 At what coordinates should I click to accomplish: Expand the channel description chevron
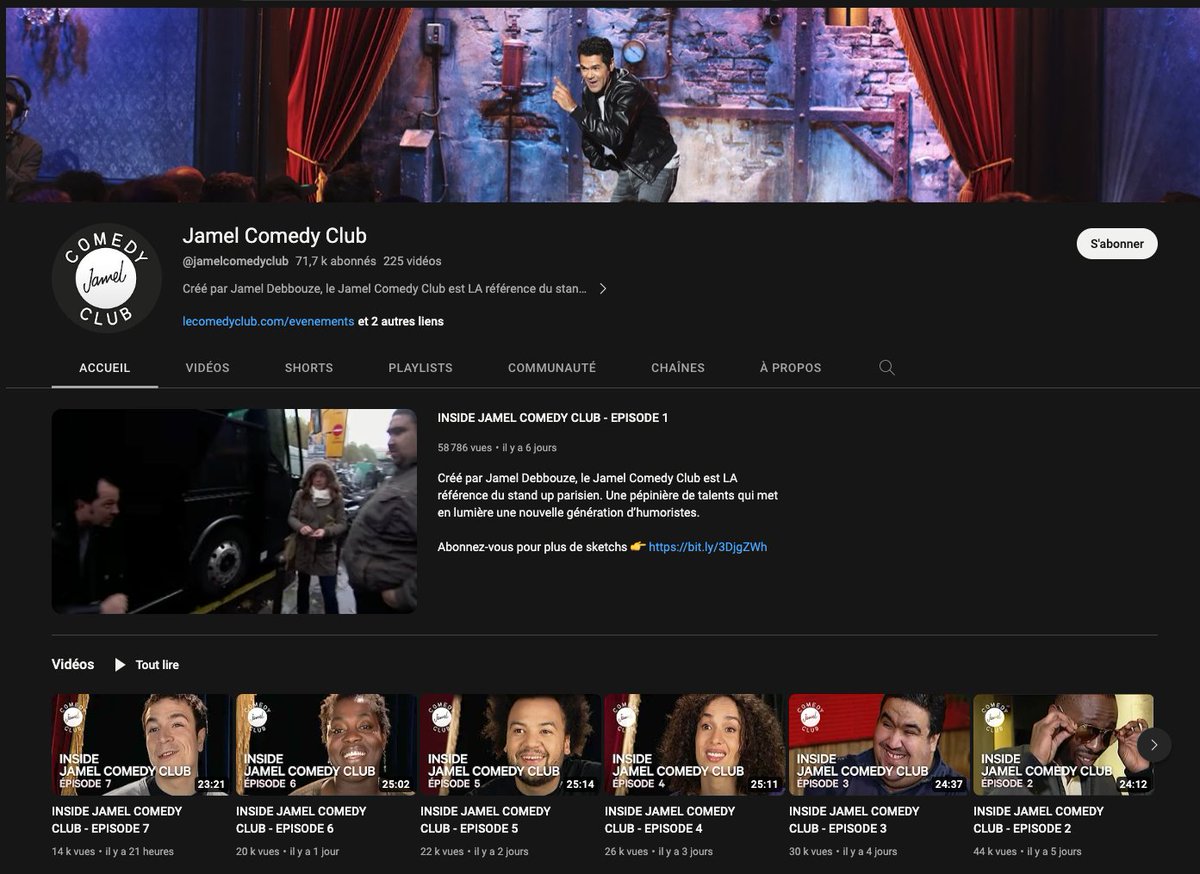[602, 289]
